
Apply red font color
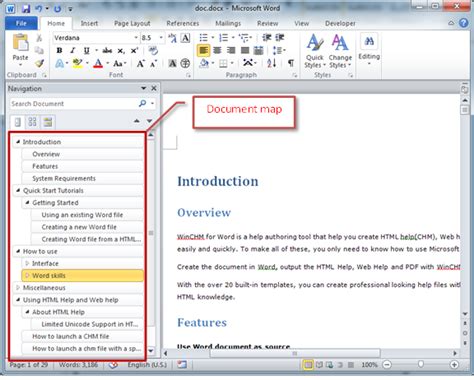98,63
